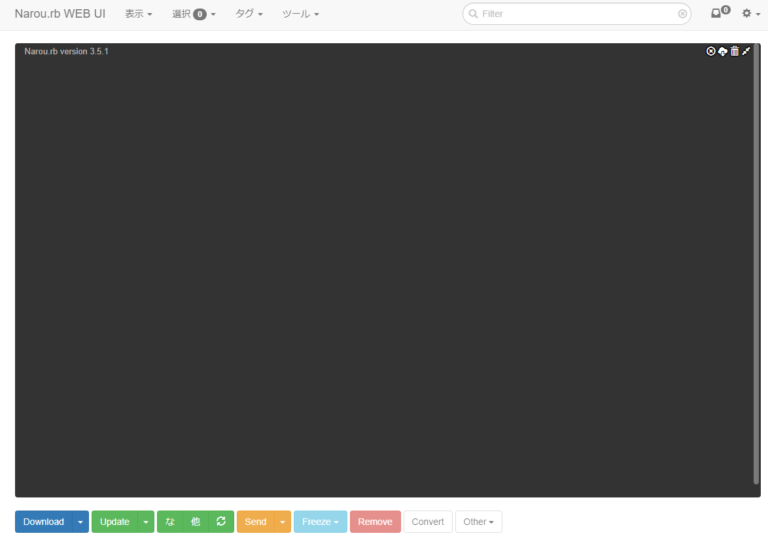Click the green 他 update button
This screenshot has height=540, width=768.
pos(195,522)
